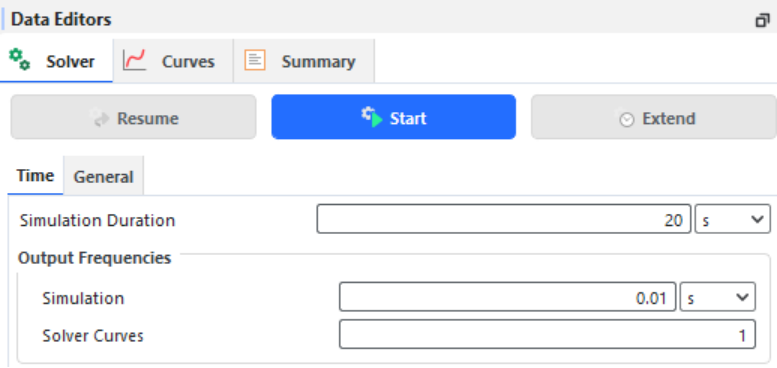Focus the Simulation Duration value field
This screenshot has width=777, height=368.
pos(503,219)
